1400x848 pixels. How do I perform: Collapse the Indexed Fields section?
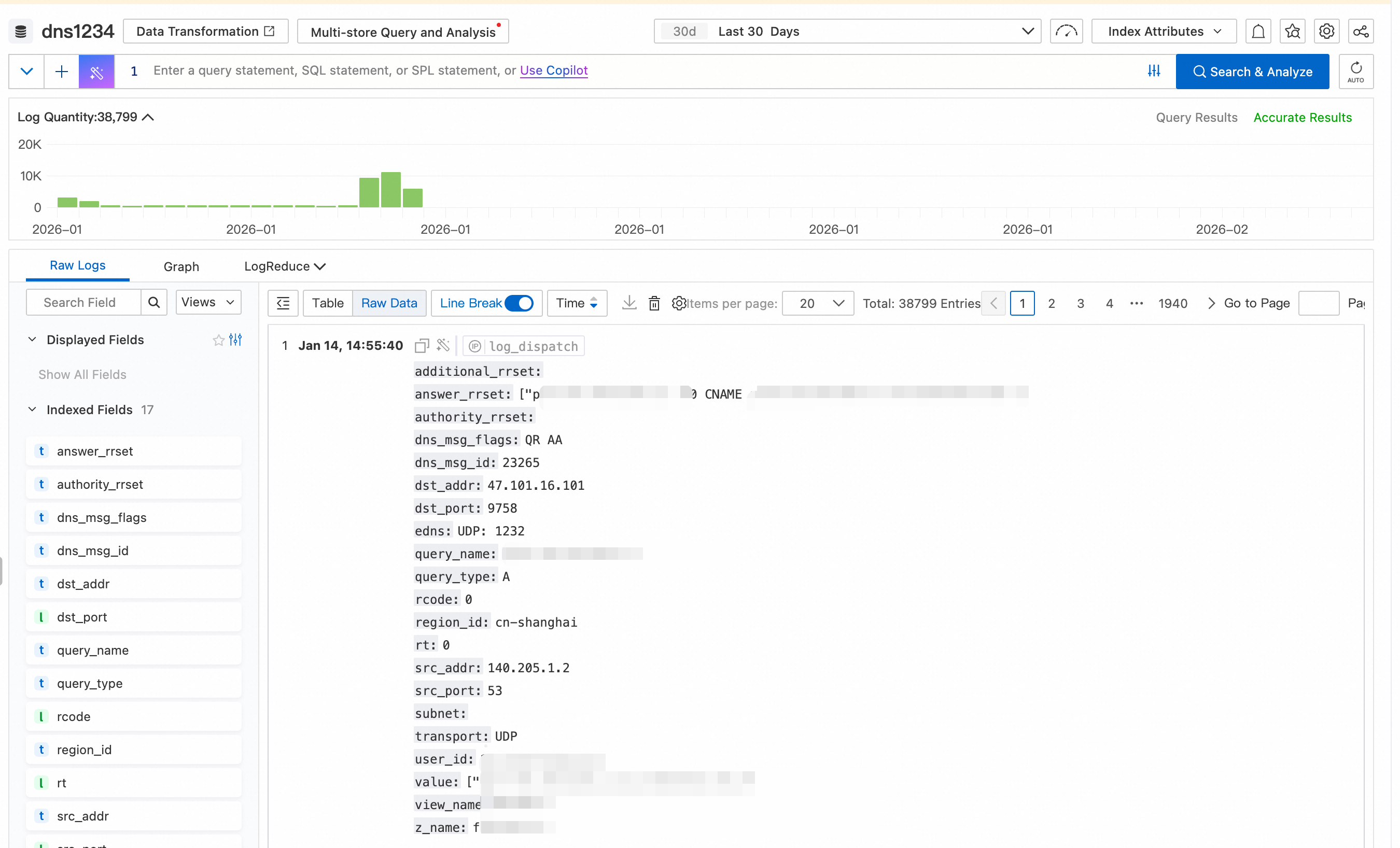pyautogui.click(x=32, y=409)
